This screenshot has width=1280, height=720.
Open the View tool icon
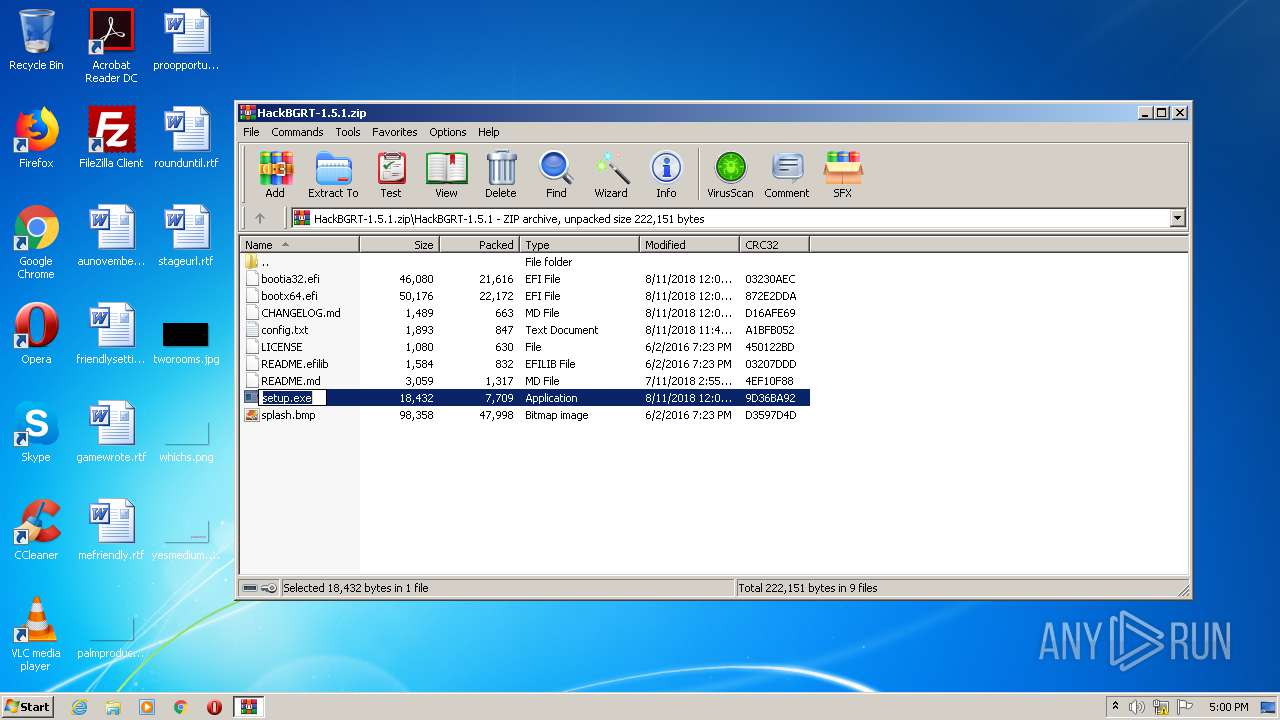446,175
